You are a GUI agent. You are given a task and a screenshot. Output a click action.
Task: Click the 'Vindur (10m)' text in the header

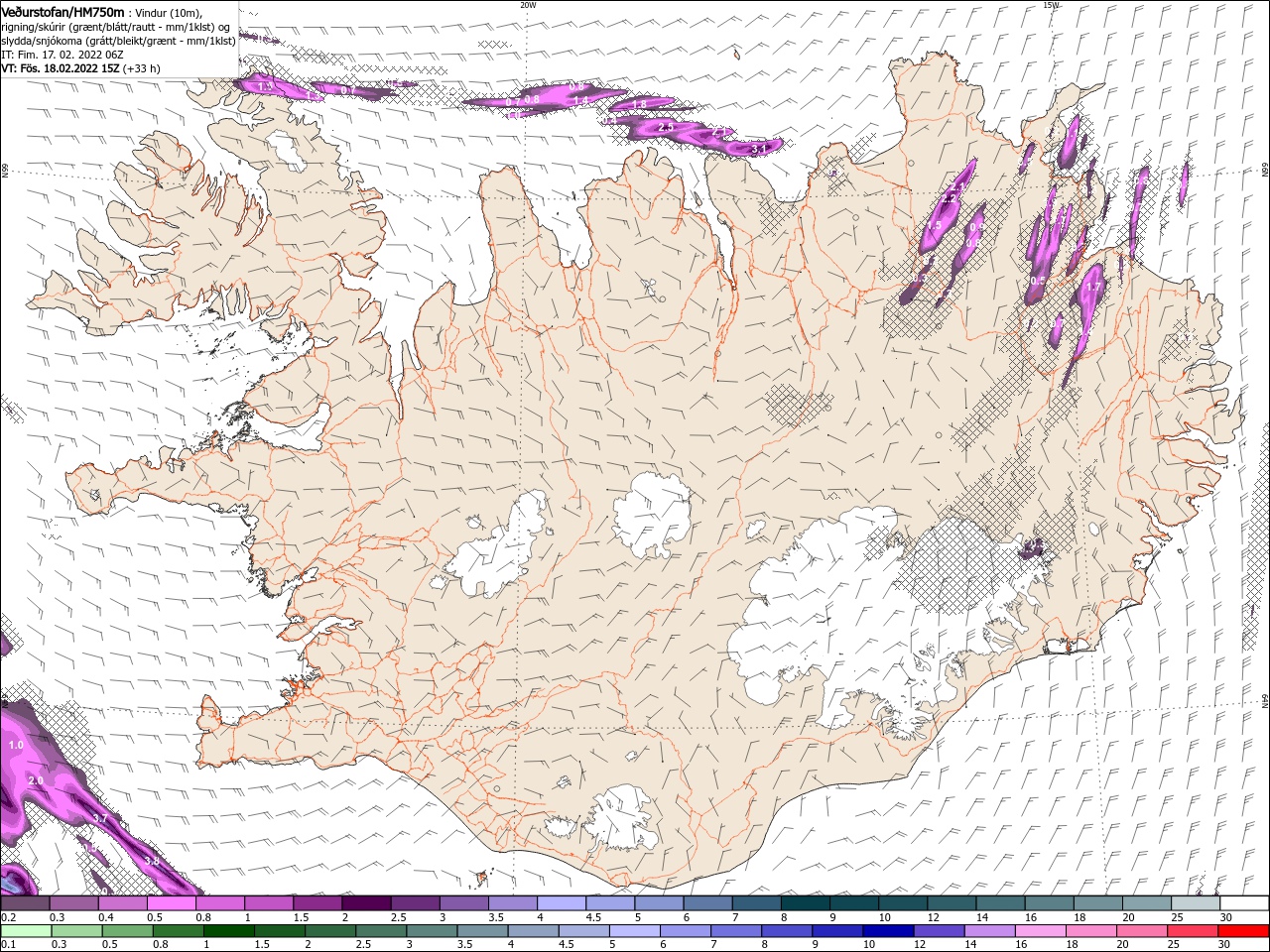(168, 12)
